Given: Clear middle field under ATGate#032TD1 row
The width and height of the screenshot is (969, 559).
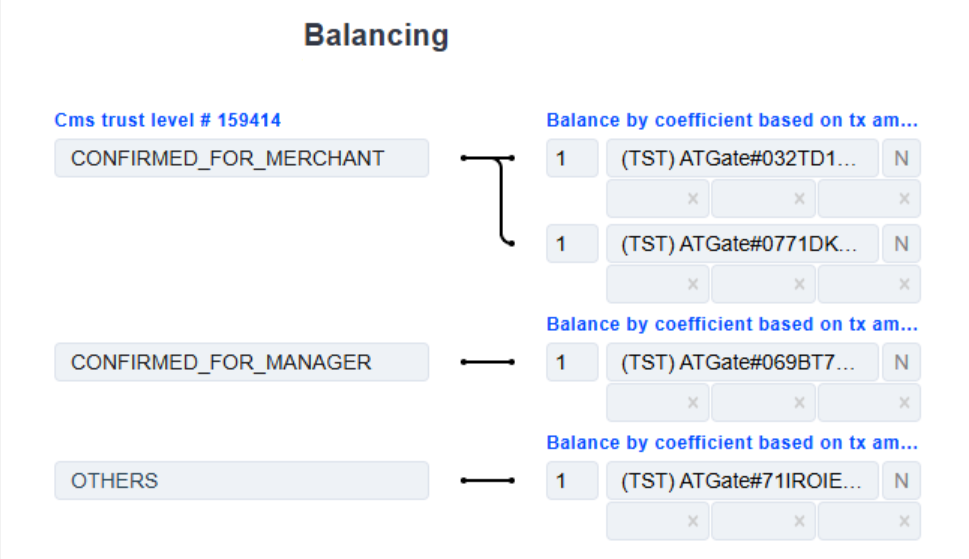Looking at the screenshot, I should 799,199.
